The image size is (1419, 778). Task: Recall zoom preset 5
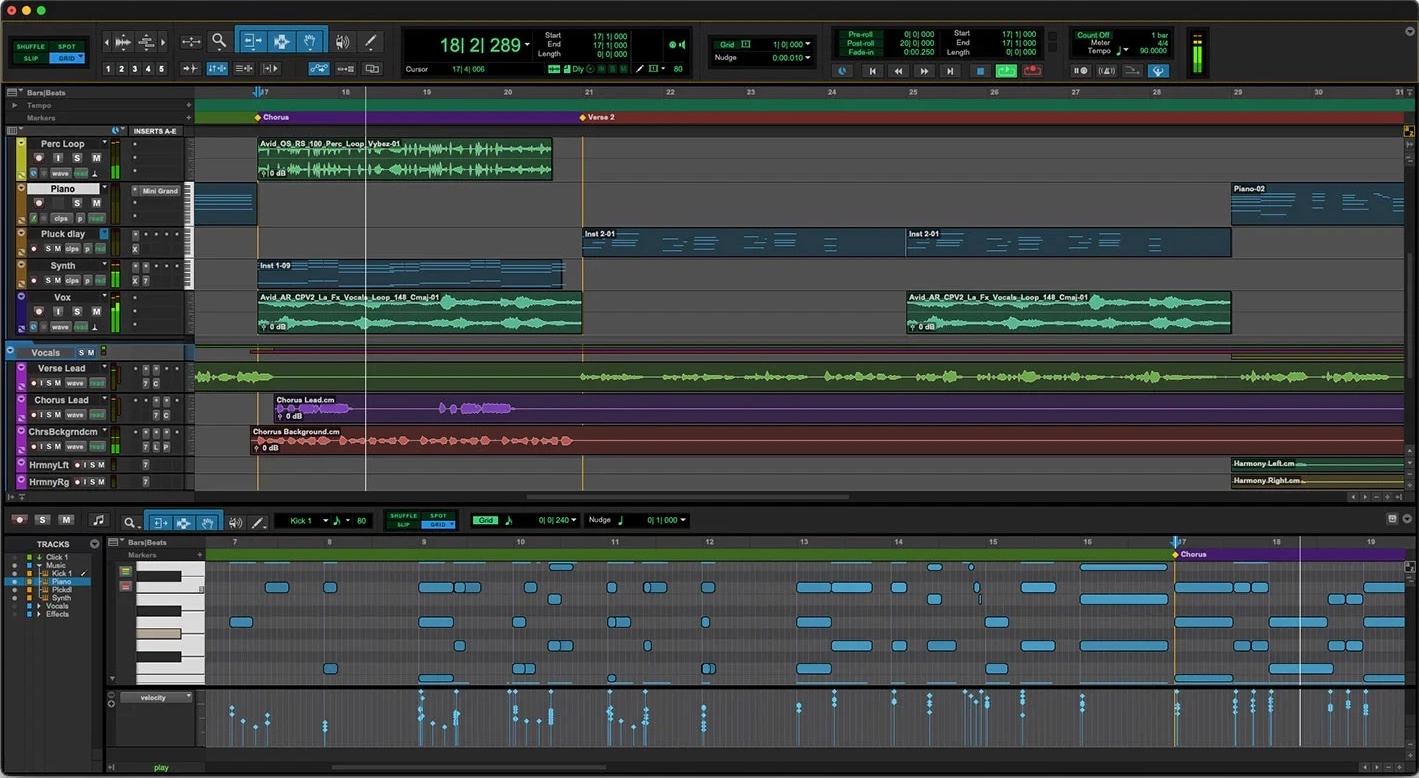pos(161,69)
